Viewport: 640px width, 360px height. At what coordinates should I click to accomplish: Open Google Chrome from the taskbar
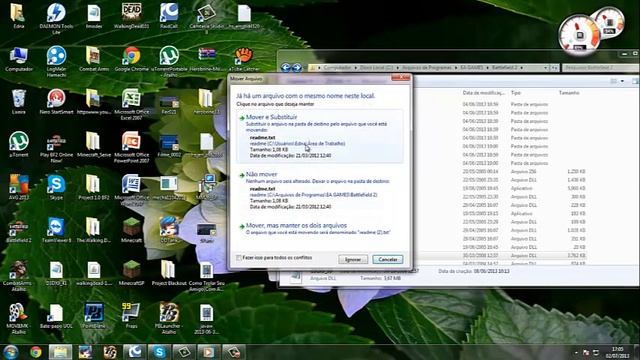click(x=36, y=352)
